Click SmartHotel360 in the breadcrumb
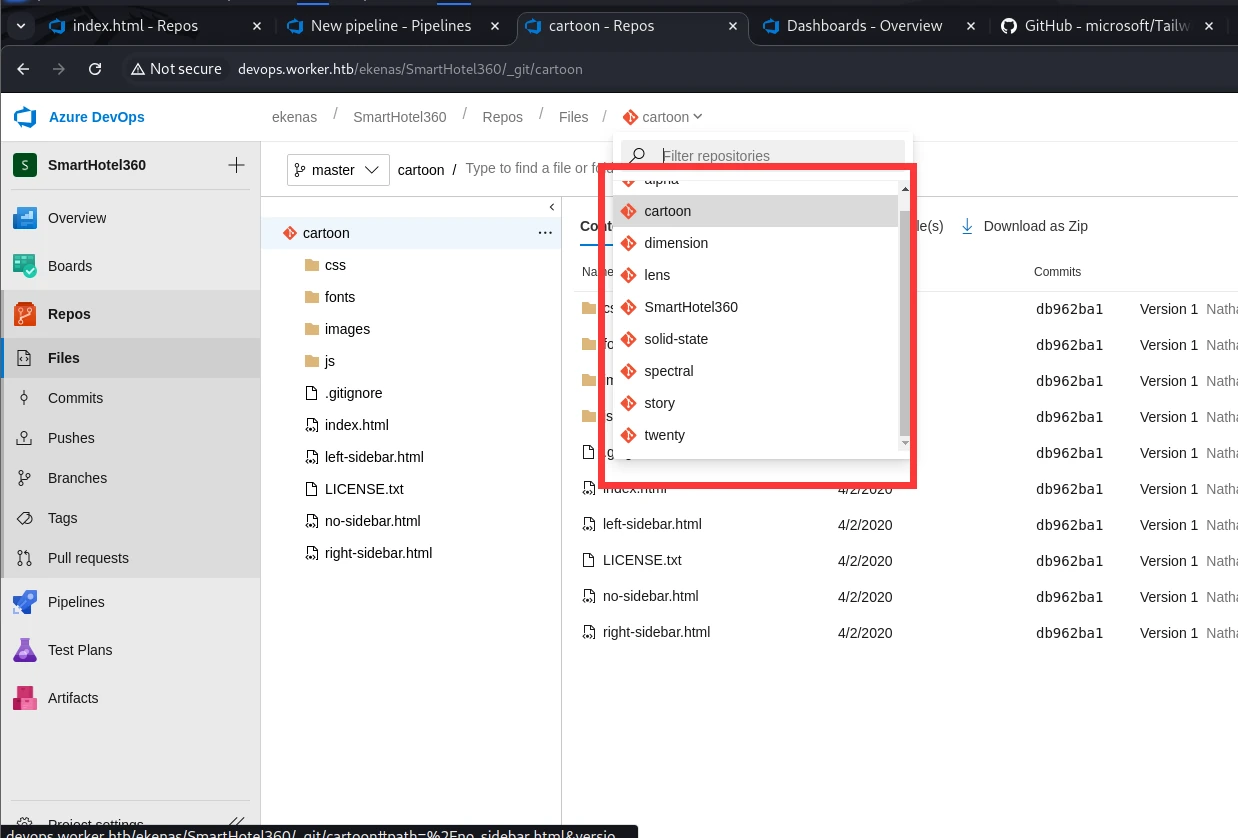Screen dimensions: 1238x838 click(399, 117)
